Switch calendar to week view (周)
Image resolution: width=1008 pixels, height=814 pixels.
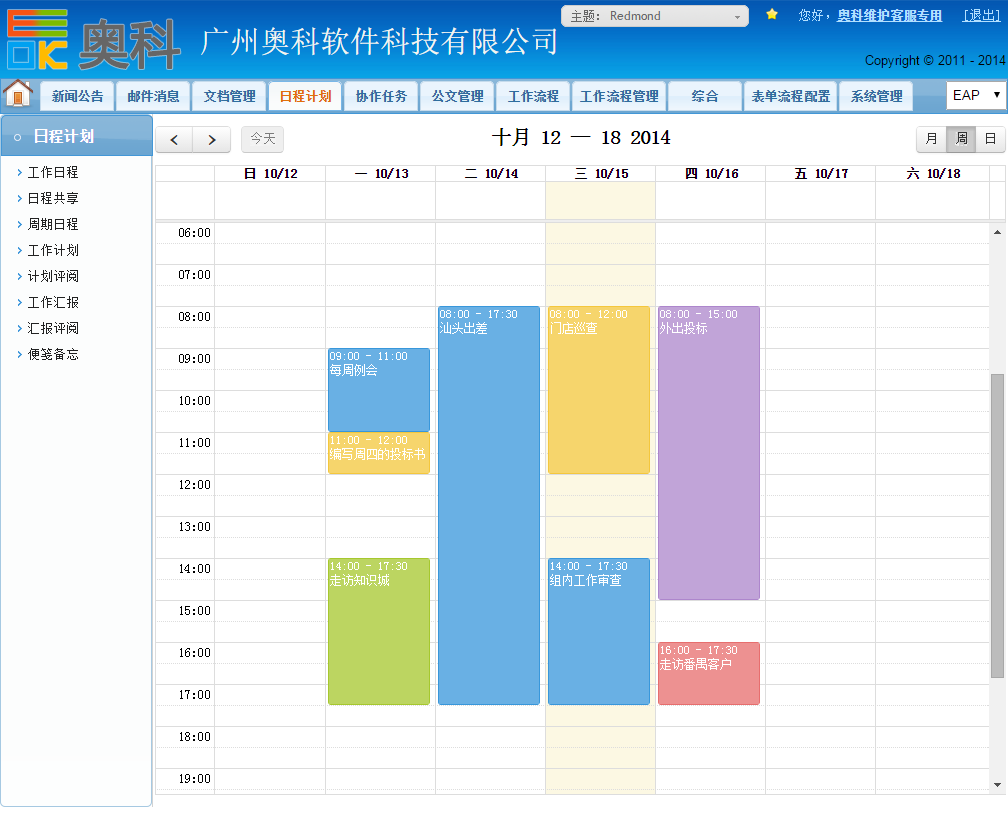click(x=961, y=139)
